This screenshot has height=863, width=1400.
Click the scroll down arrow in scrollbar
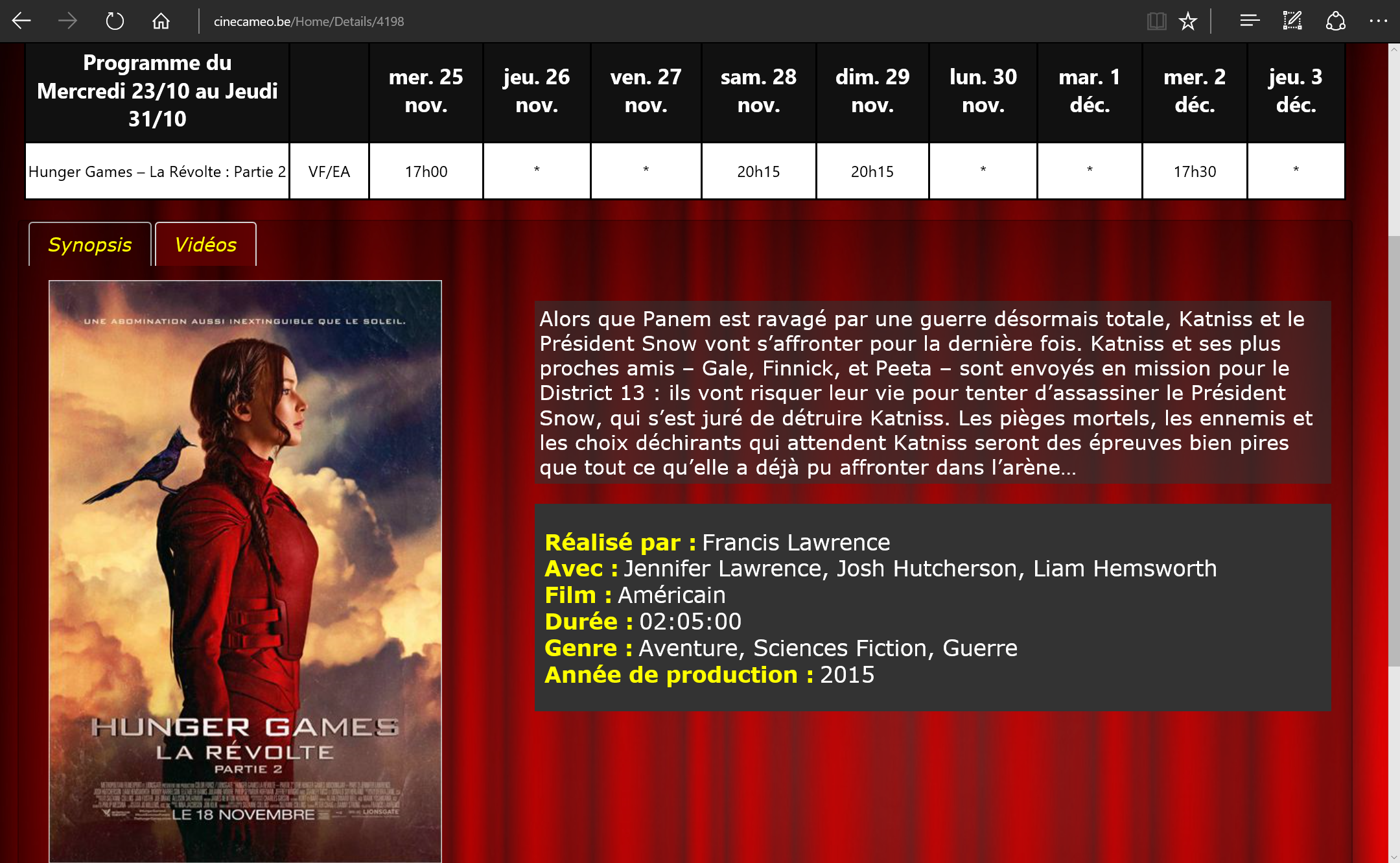tap(1394, 857)
